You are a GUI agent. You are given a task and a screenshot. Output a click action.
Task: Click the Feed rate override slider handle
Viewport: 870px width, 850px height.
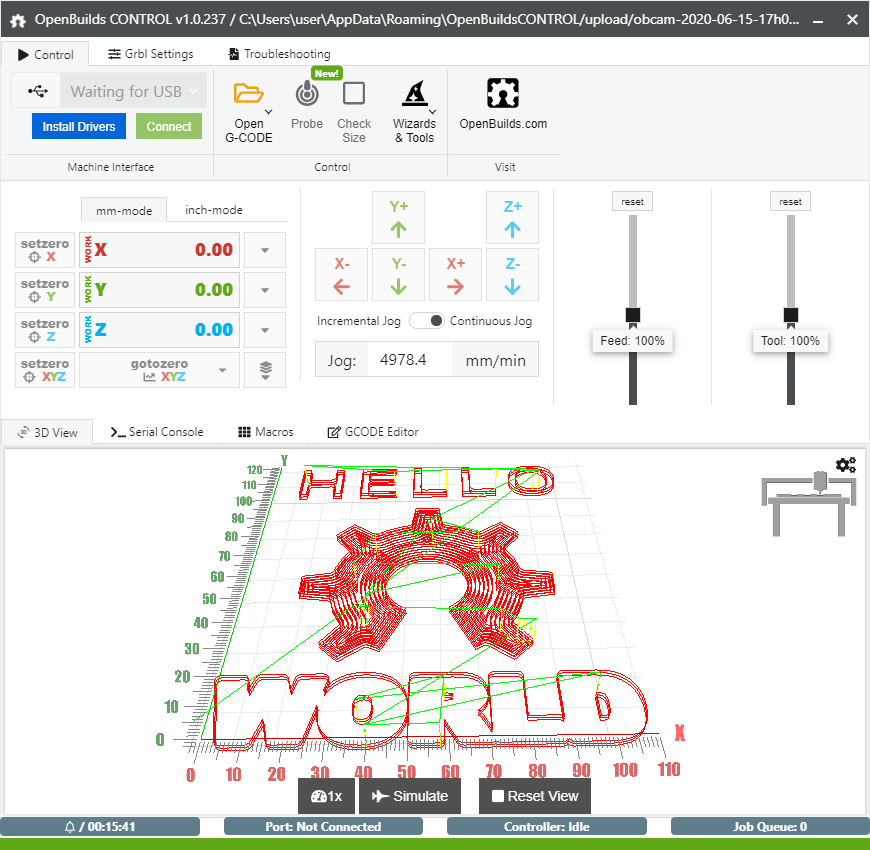[633, 315]
